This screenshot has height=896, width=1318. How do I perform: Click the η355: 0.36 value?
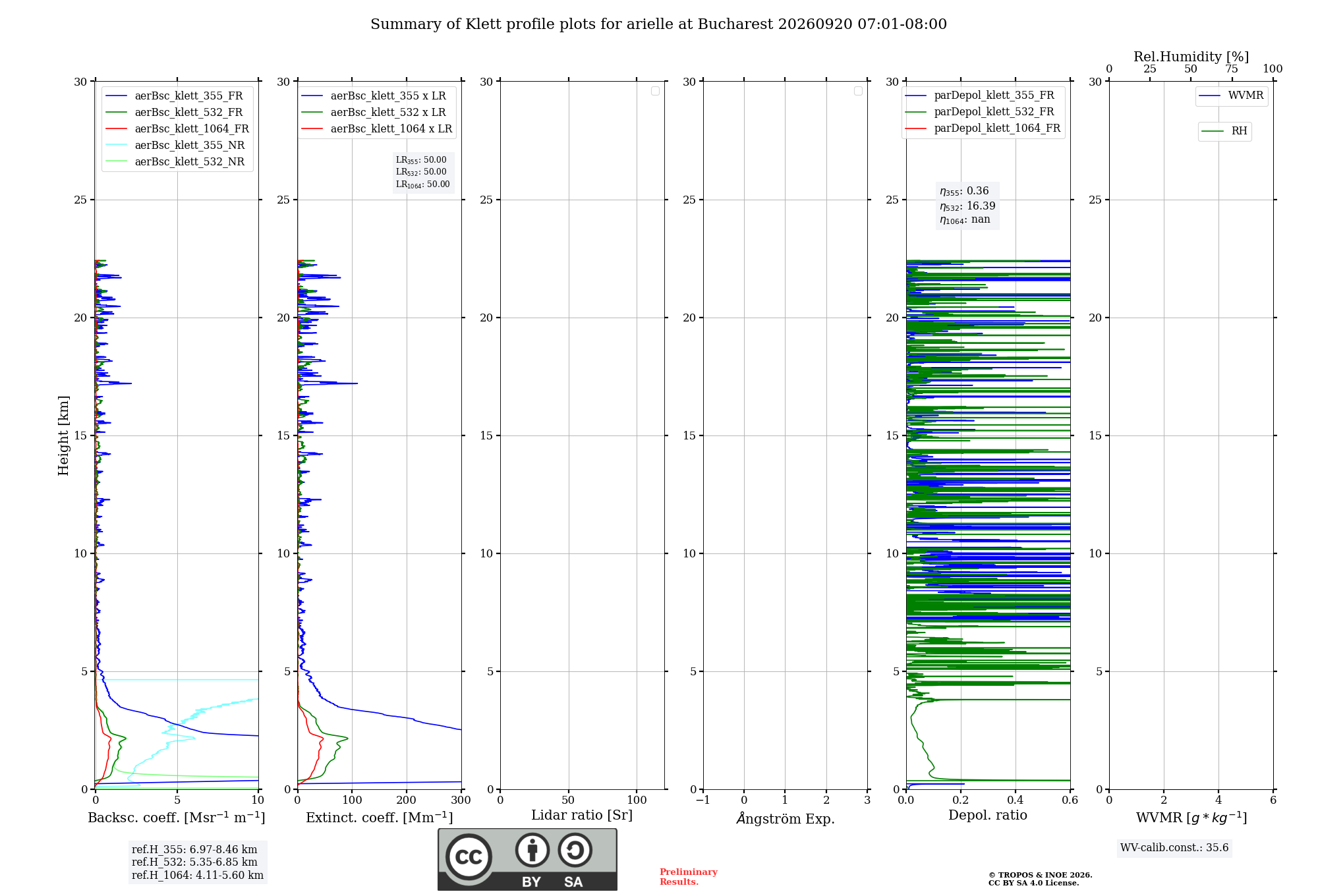click(x=964, y=191)
